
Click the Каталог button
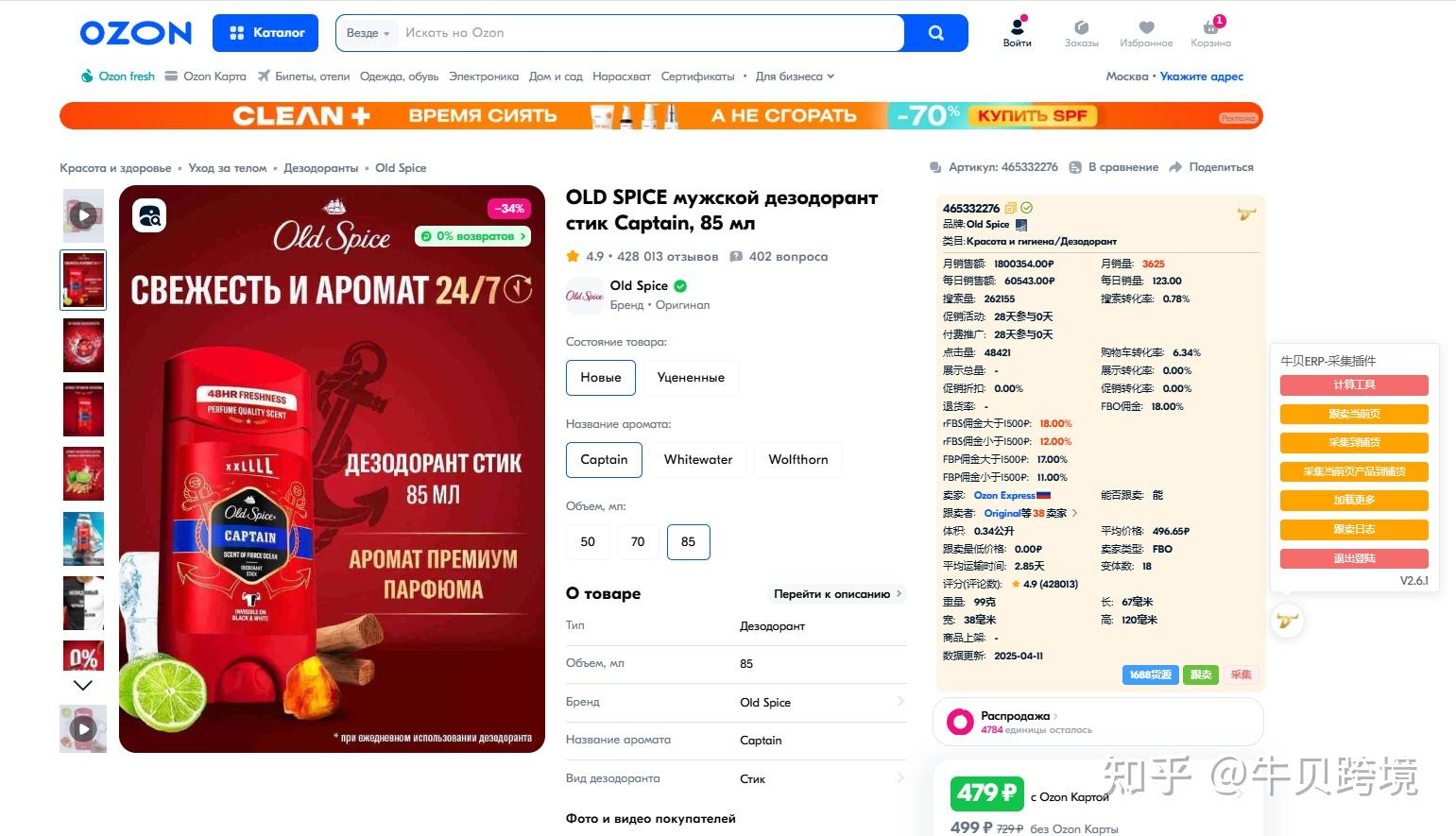coord(266,33)
